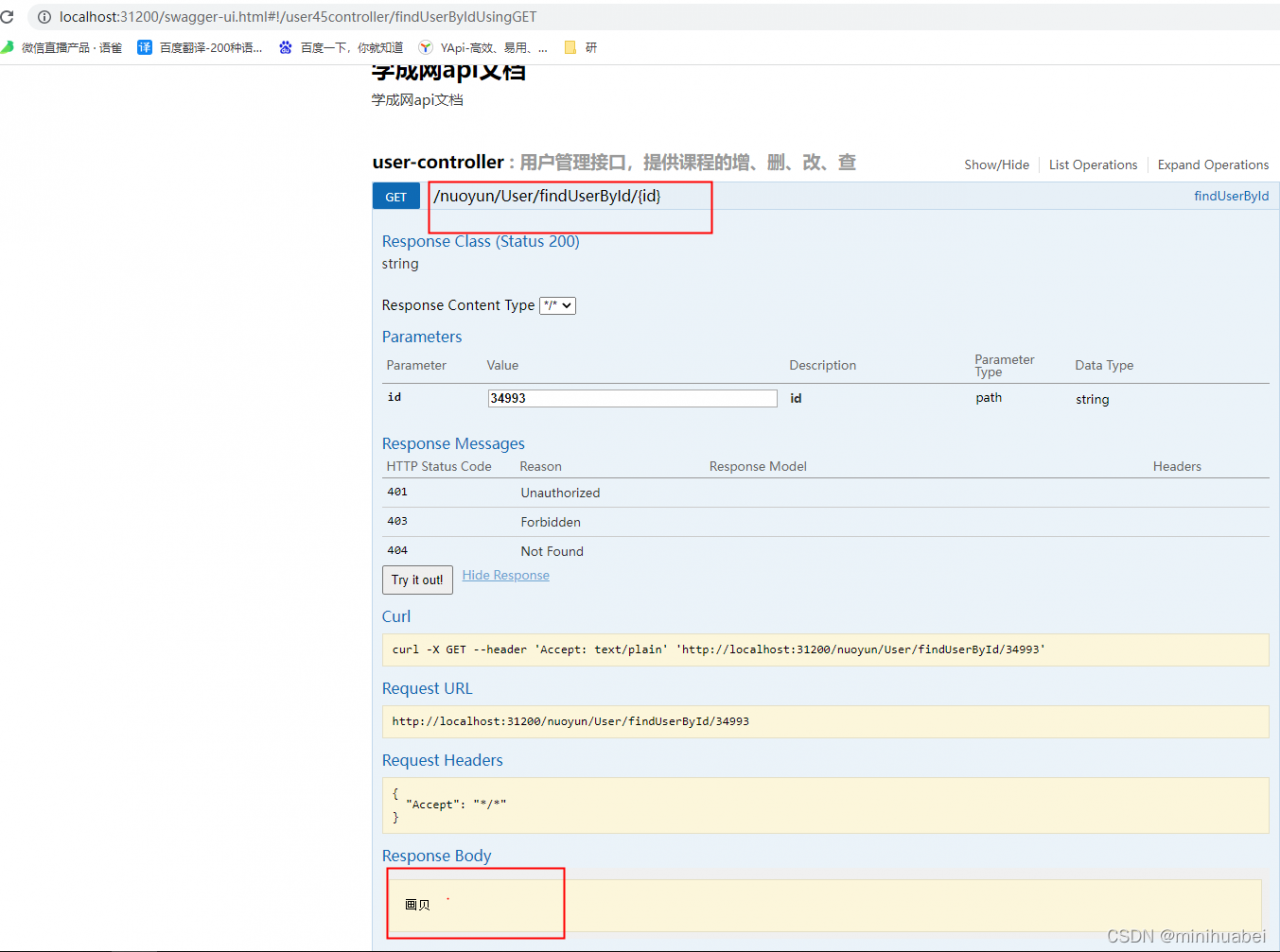This screenshot has height=952, width=1280.
Task: Click the GET method badge
Action: tap(396, 197)
